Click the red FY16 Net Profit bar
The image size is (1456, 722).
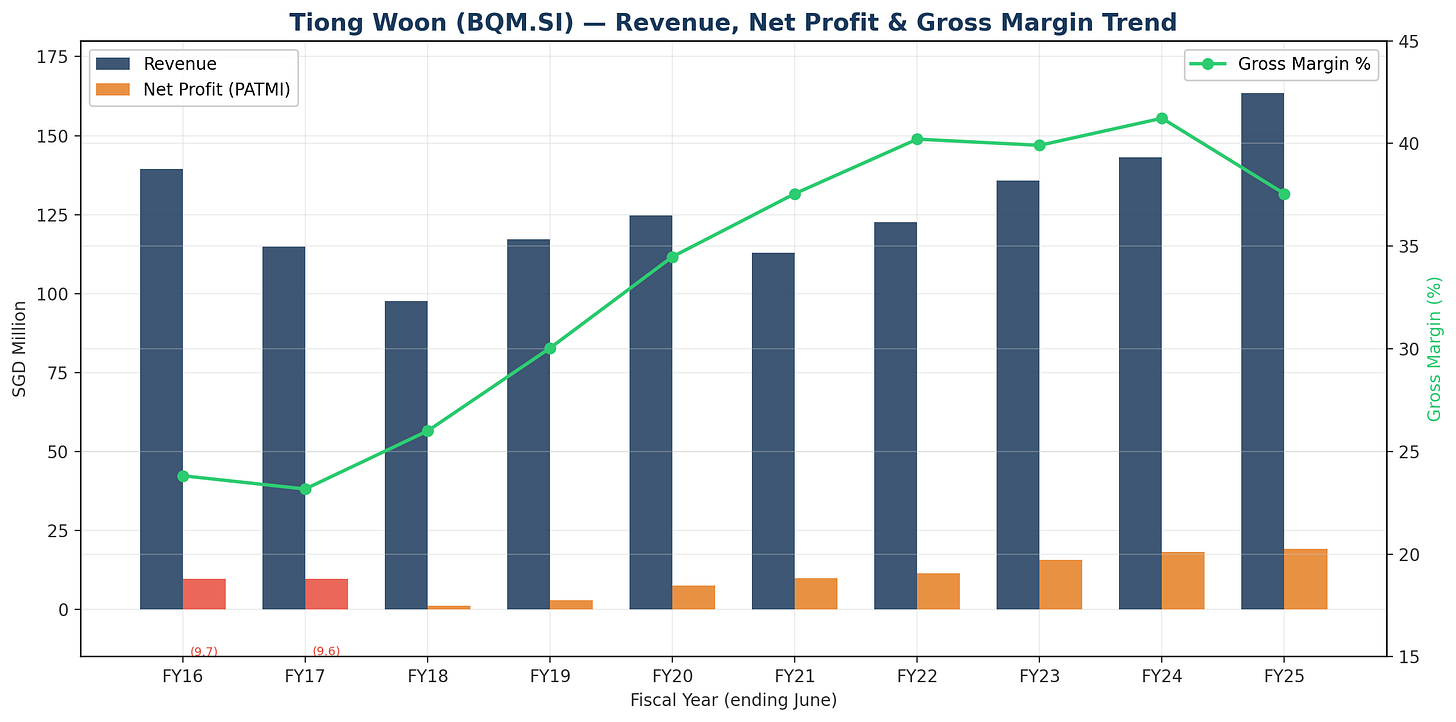click(x=204, y=594)
